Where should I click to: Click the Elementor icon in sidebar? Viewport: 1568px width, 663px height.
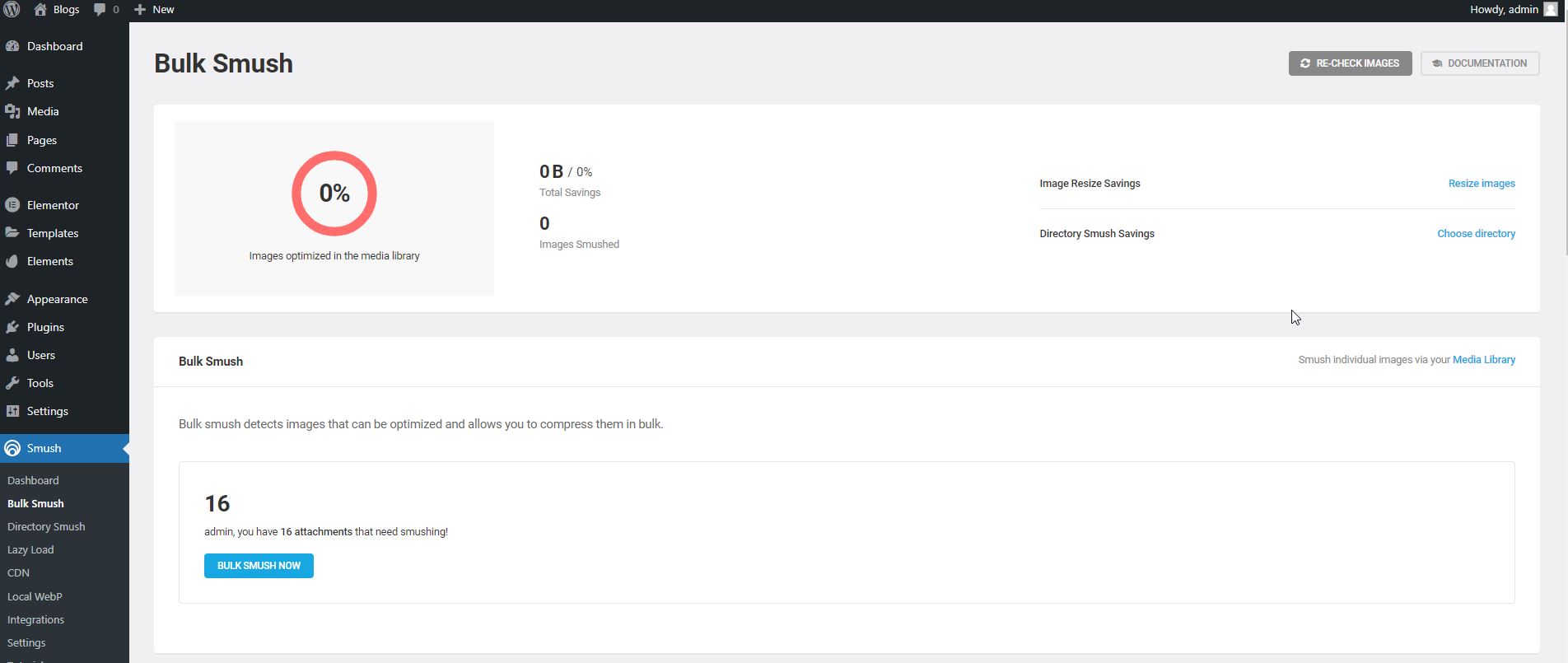coord(12,205)
